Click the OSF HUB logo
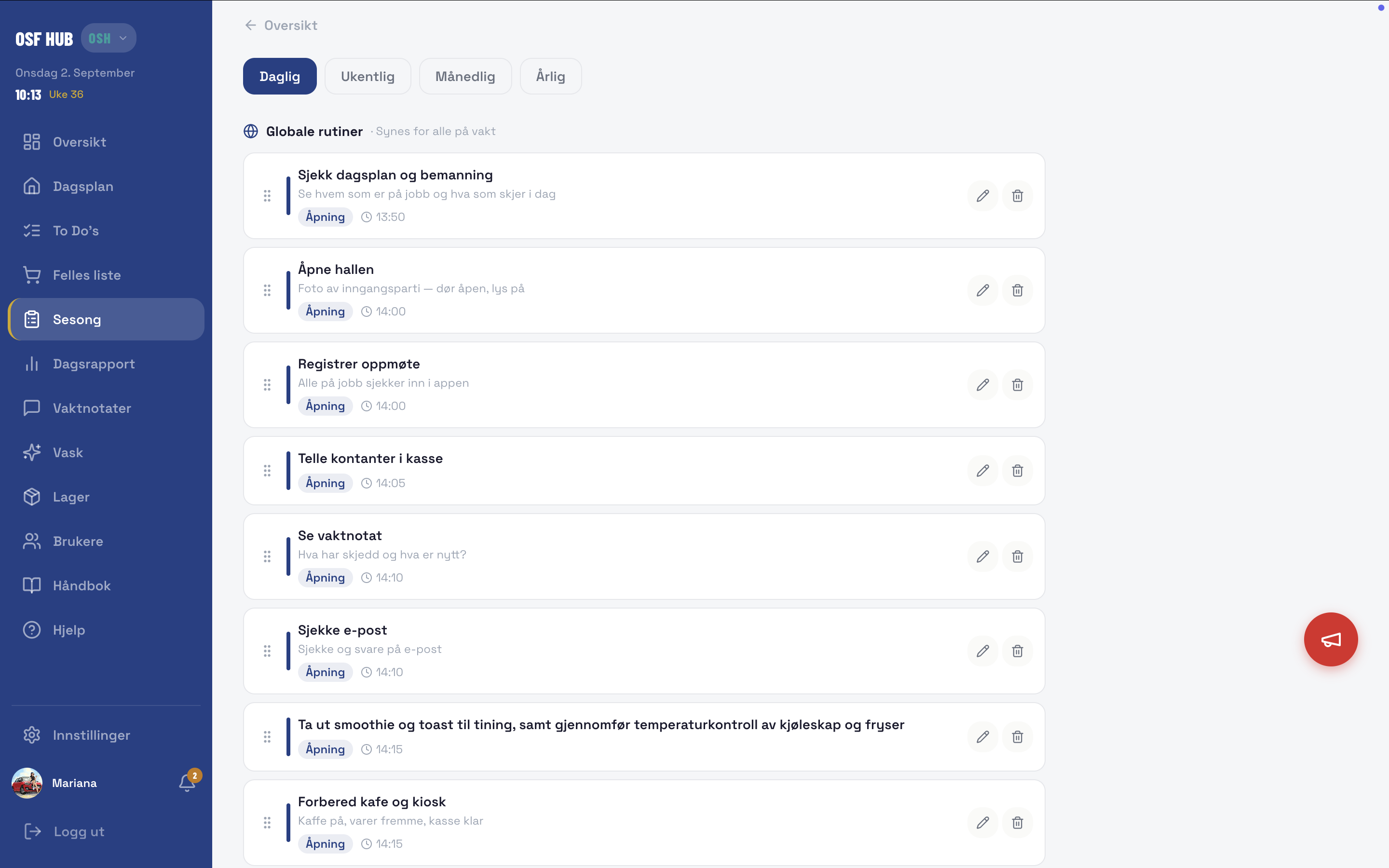 click(x=44, y=39)
